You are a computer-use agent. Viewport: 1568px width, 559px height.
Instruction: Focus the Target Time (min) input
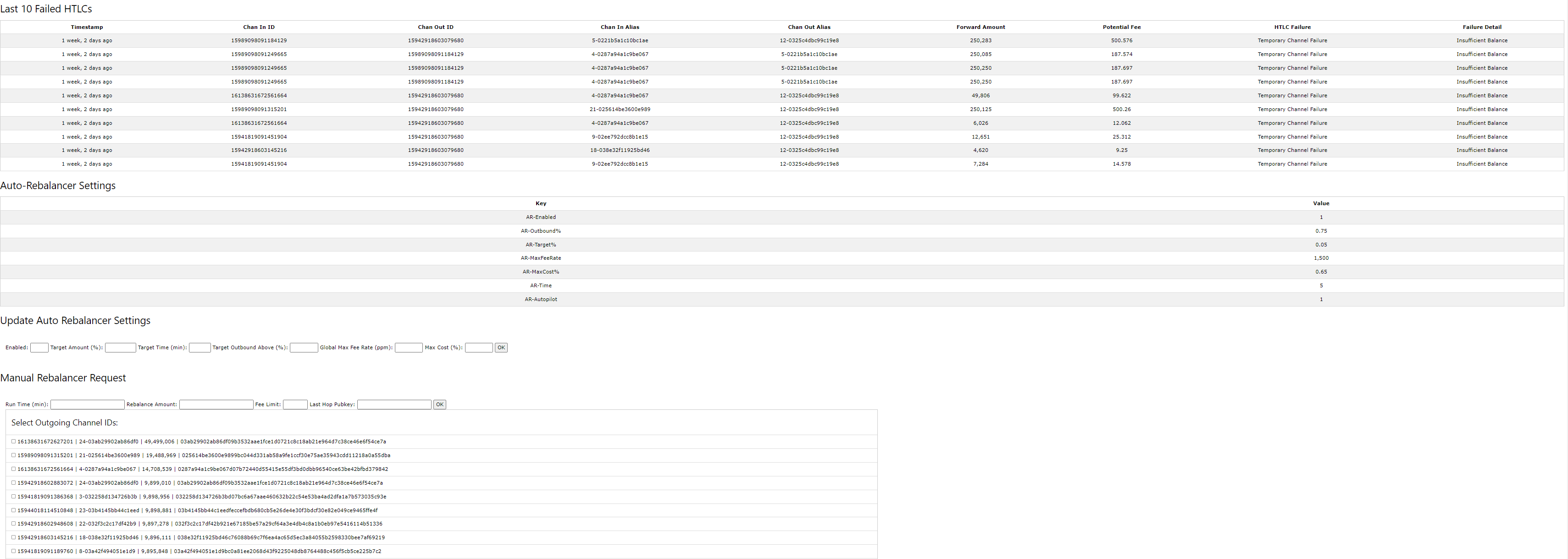click(x=199, y=348)
